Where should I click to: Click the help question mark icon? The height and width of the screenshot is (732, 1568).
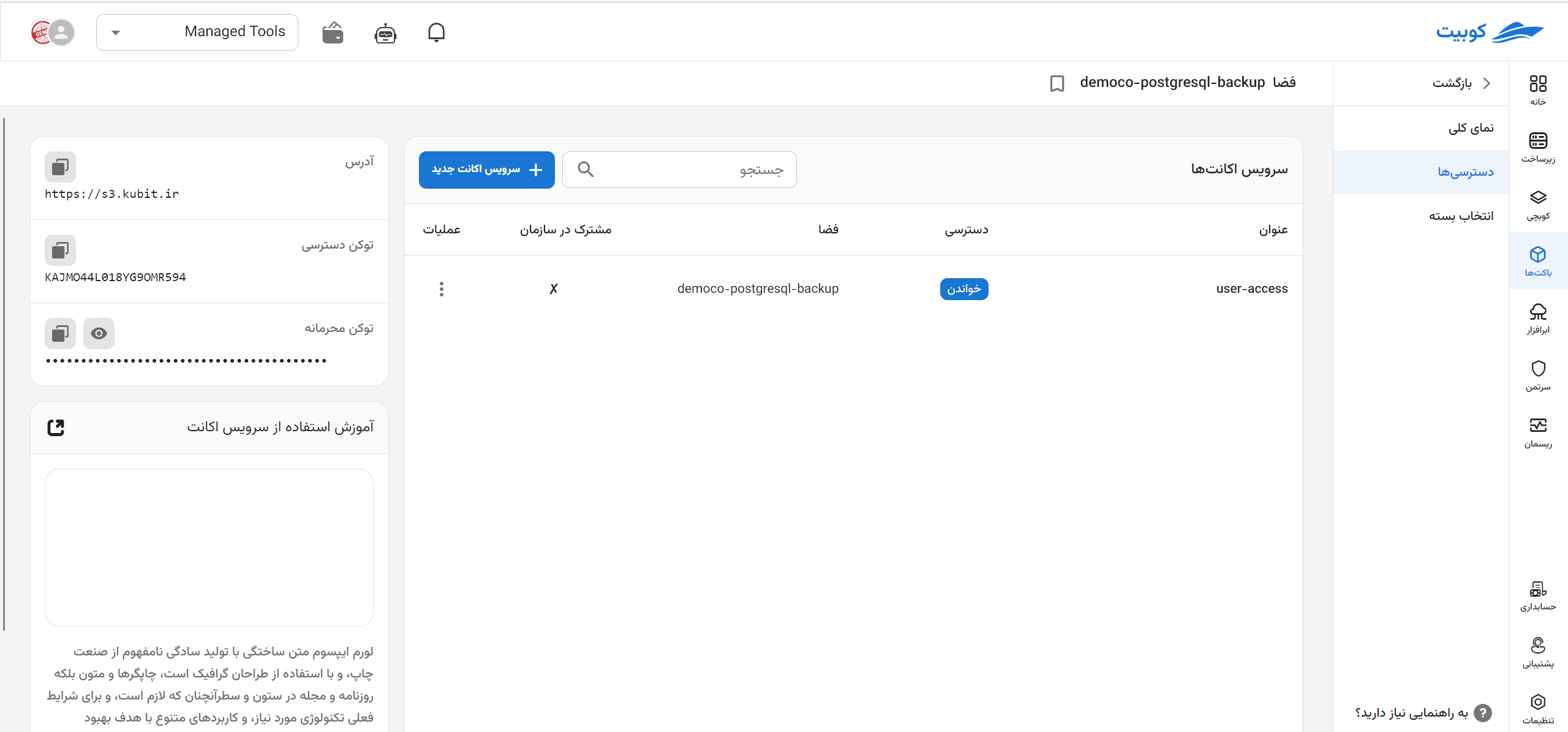pyautogui.click(x=1482, y=712)
